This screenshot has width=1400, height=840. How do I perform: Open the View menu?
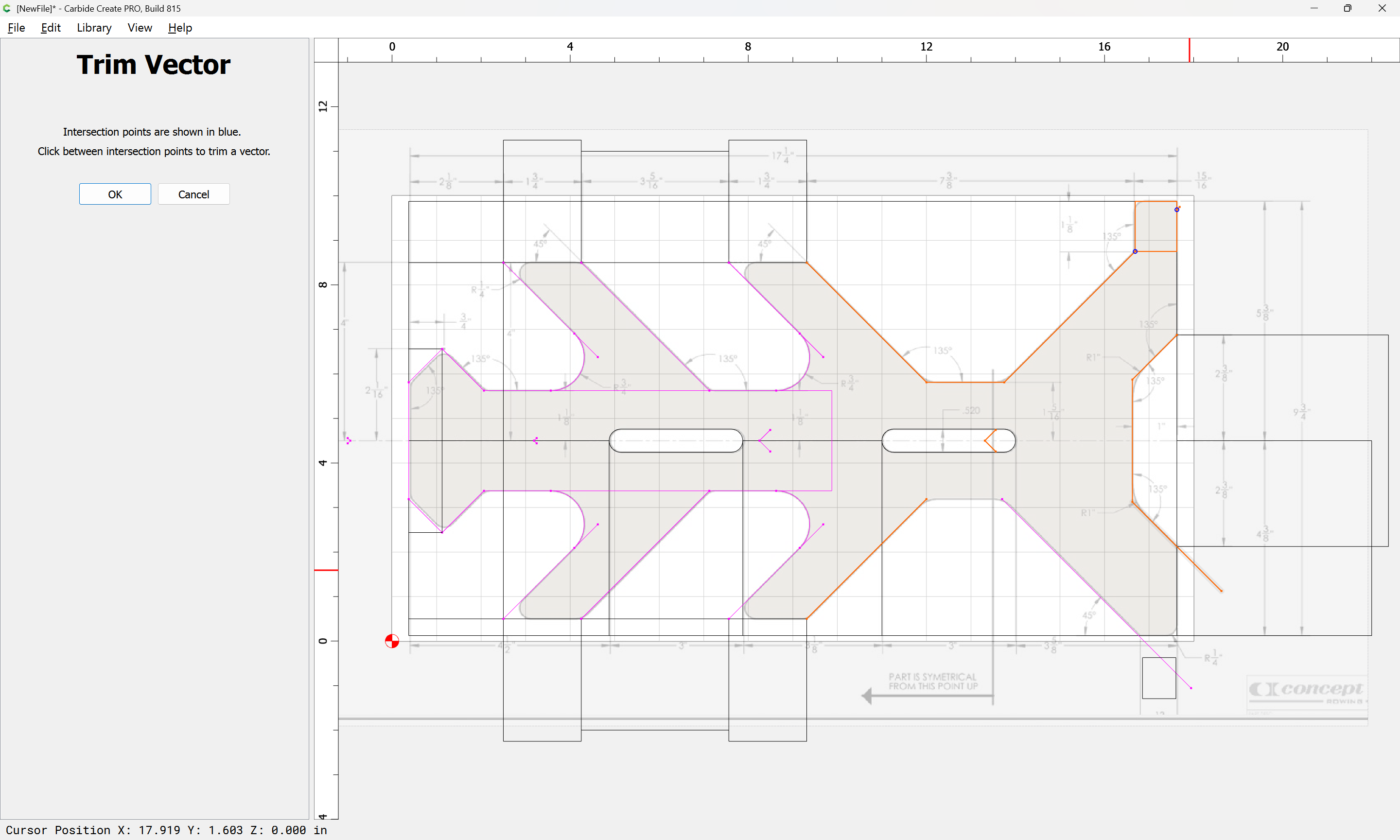[140, 28]
